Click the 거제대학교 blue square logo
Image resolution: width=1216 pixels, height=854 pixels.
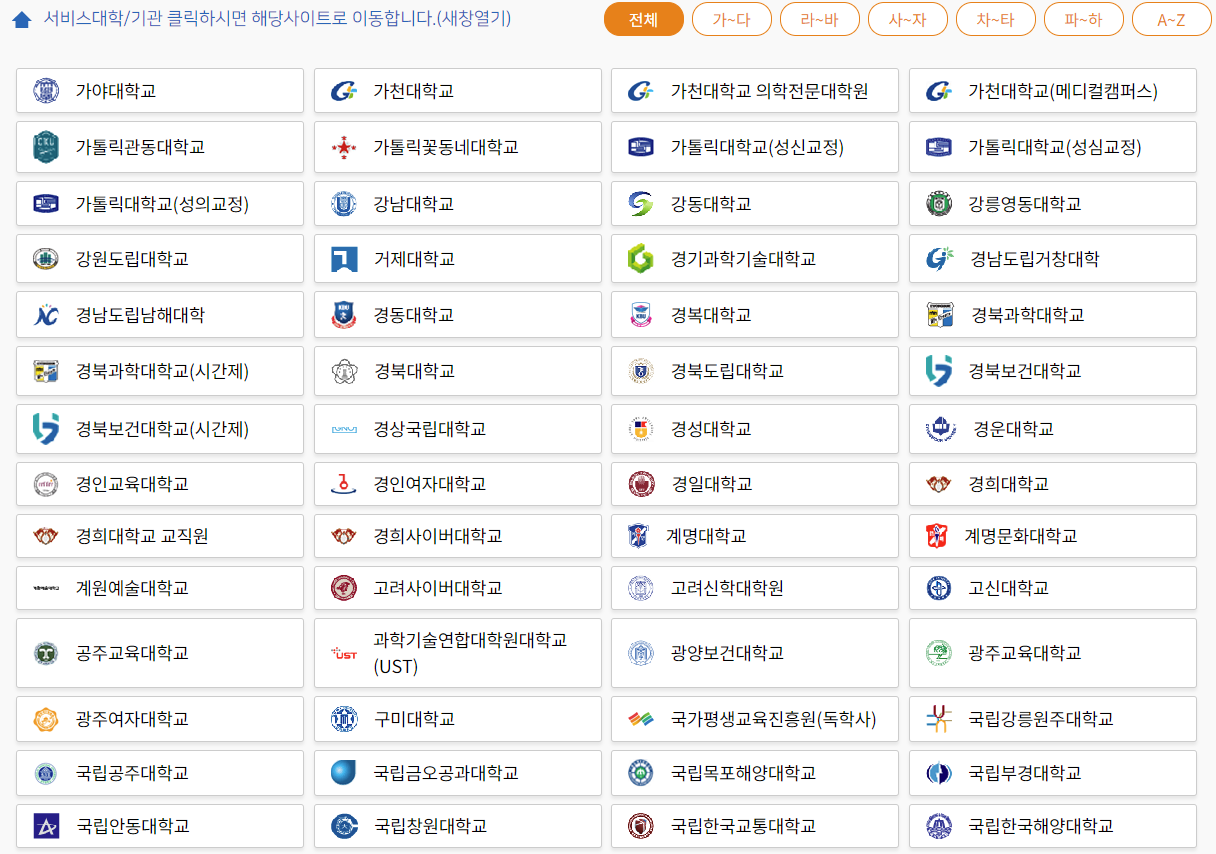(x=344, y=259)
